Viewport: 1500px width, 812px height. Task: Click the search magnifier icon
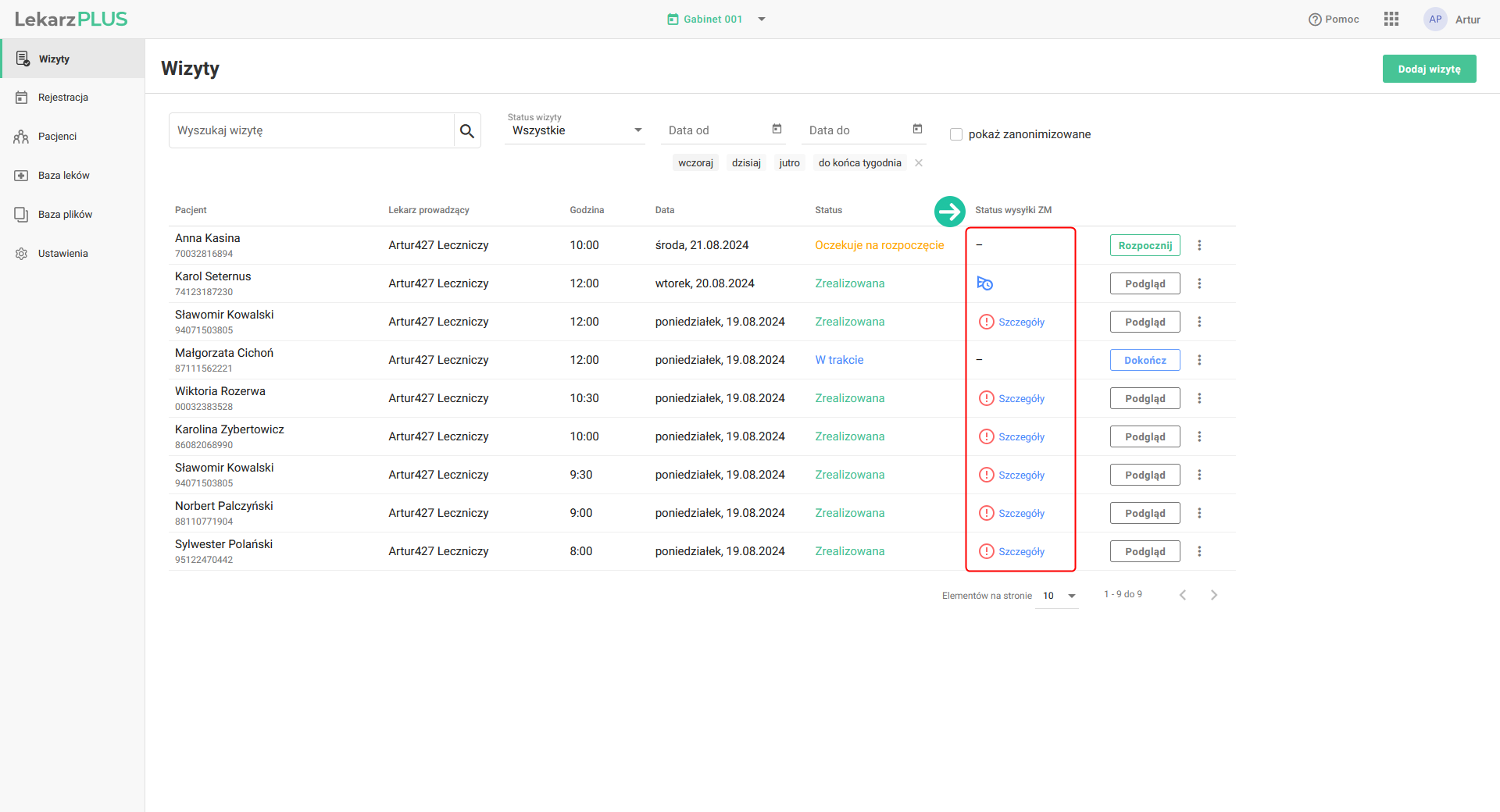(x=466, y=131)
